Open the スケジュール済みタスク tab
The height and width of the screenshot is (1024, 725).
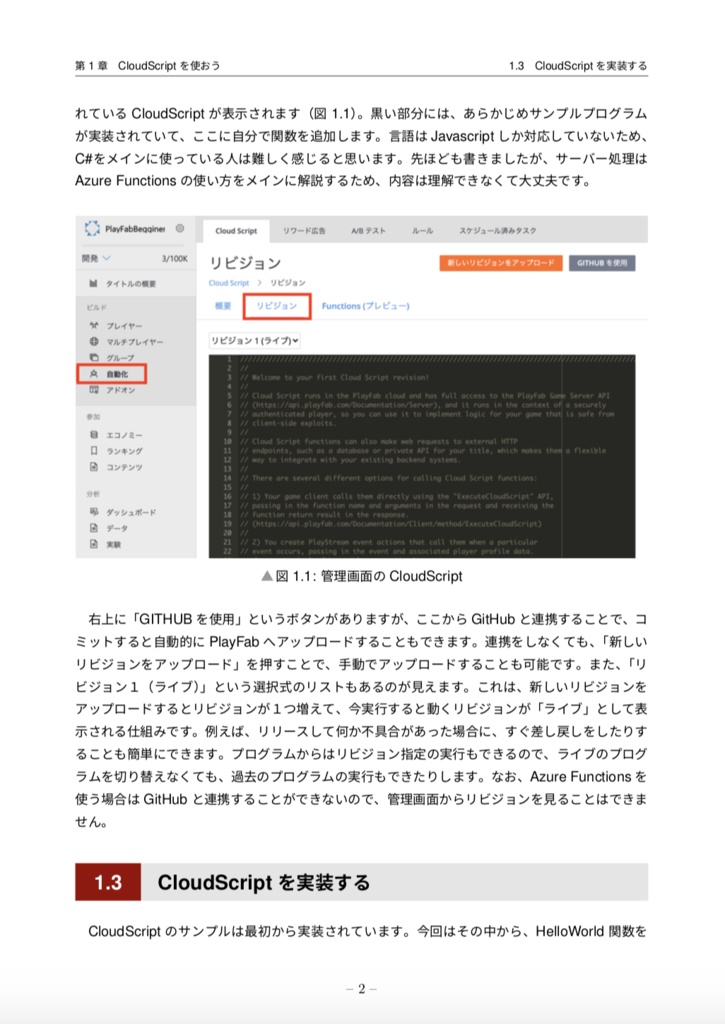pyautogui.click(x=498, y=231)
